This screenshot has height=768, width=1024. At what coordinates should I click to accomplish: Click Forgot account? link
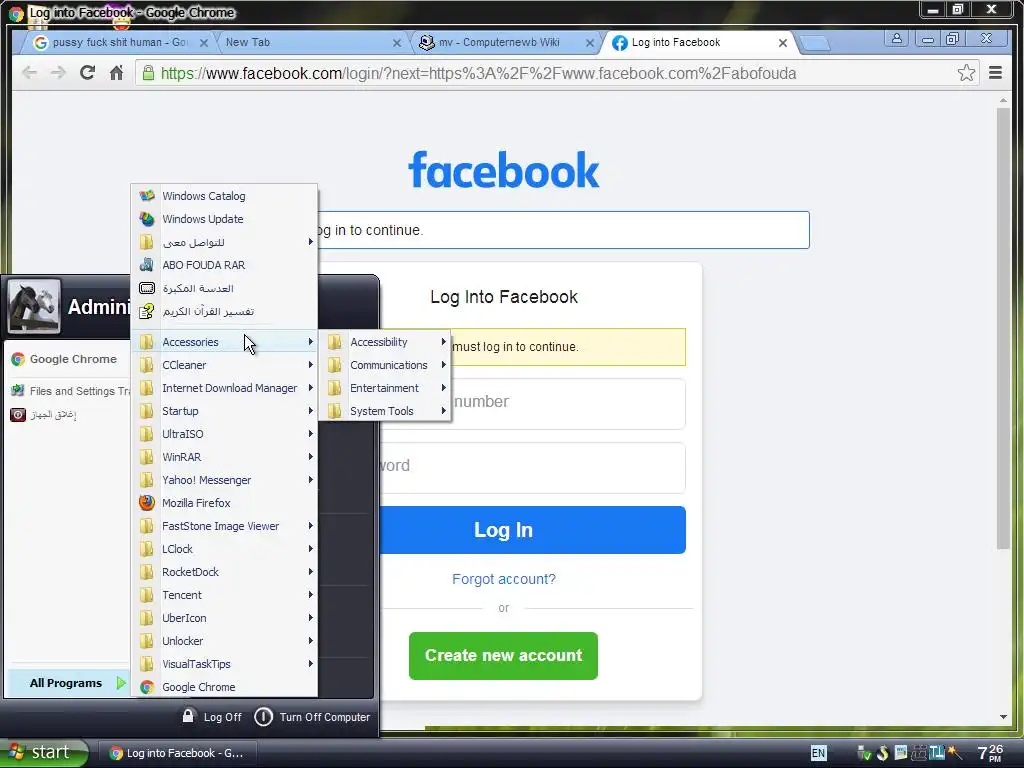[x=504, y=579]
